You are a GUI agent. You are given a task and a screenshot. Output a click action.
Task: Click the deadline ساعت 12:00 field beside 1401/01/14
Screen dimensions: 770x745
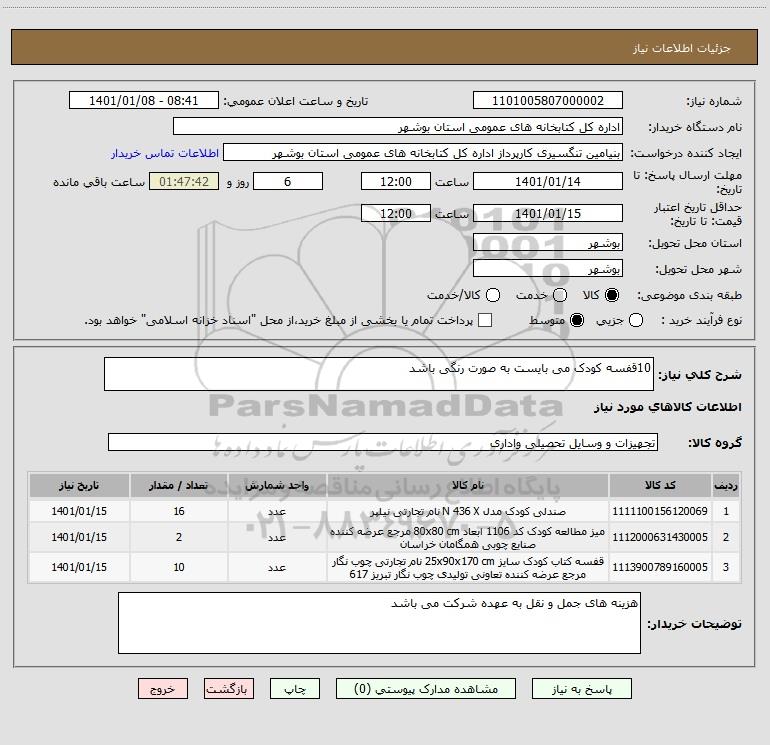tap(395, 181)
